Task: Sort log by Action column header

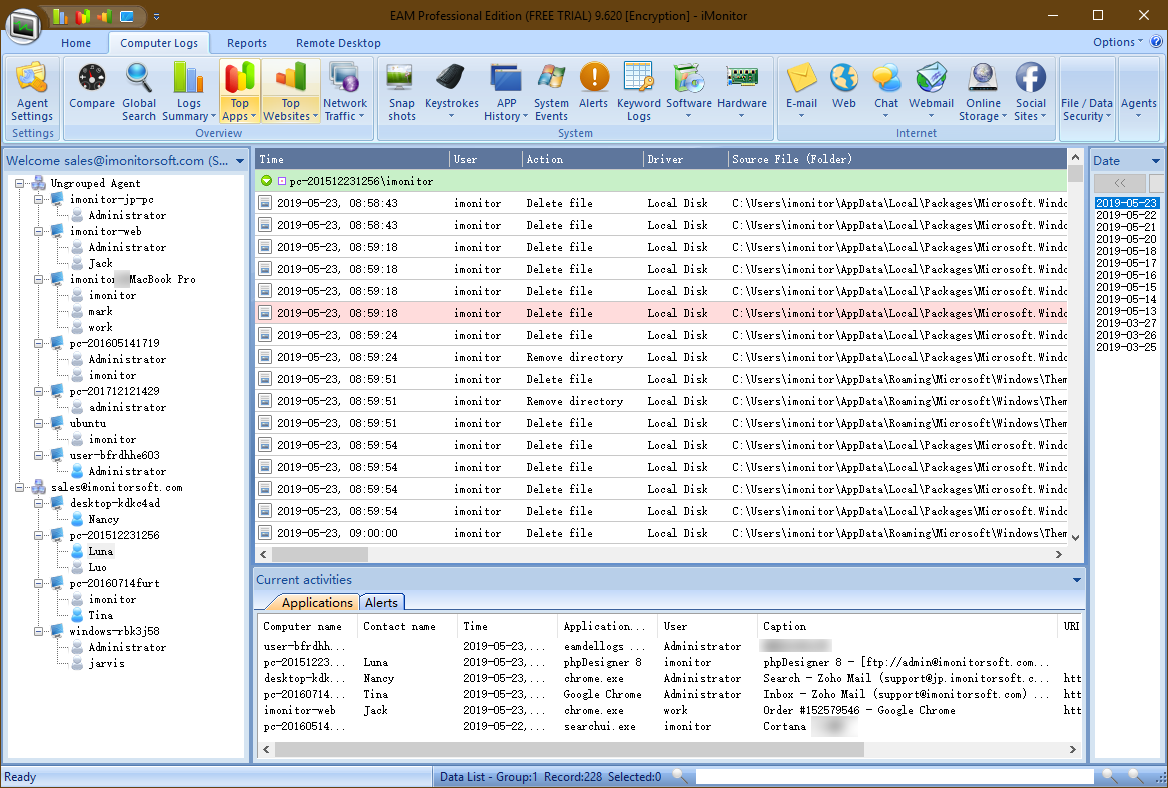Action: pyautogui.click(x=583, y=159)
